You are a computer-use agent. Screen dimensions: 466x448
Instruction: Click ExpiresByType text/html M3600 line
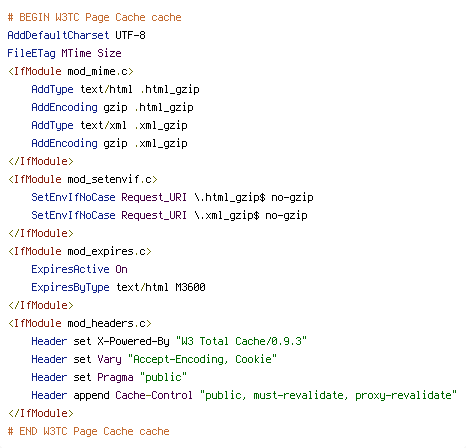[118, 287]
